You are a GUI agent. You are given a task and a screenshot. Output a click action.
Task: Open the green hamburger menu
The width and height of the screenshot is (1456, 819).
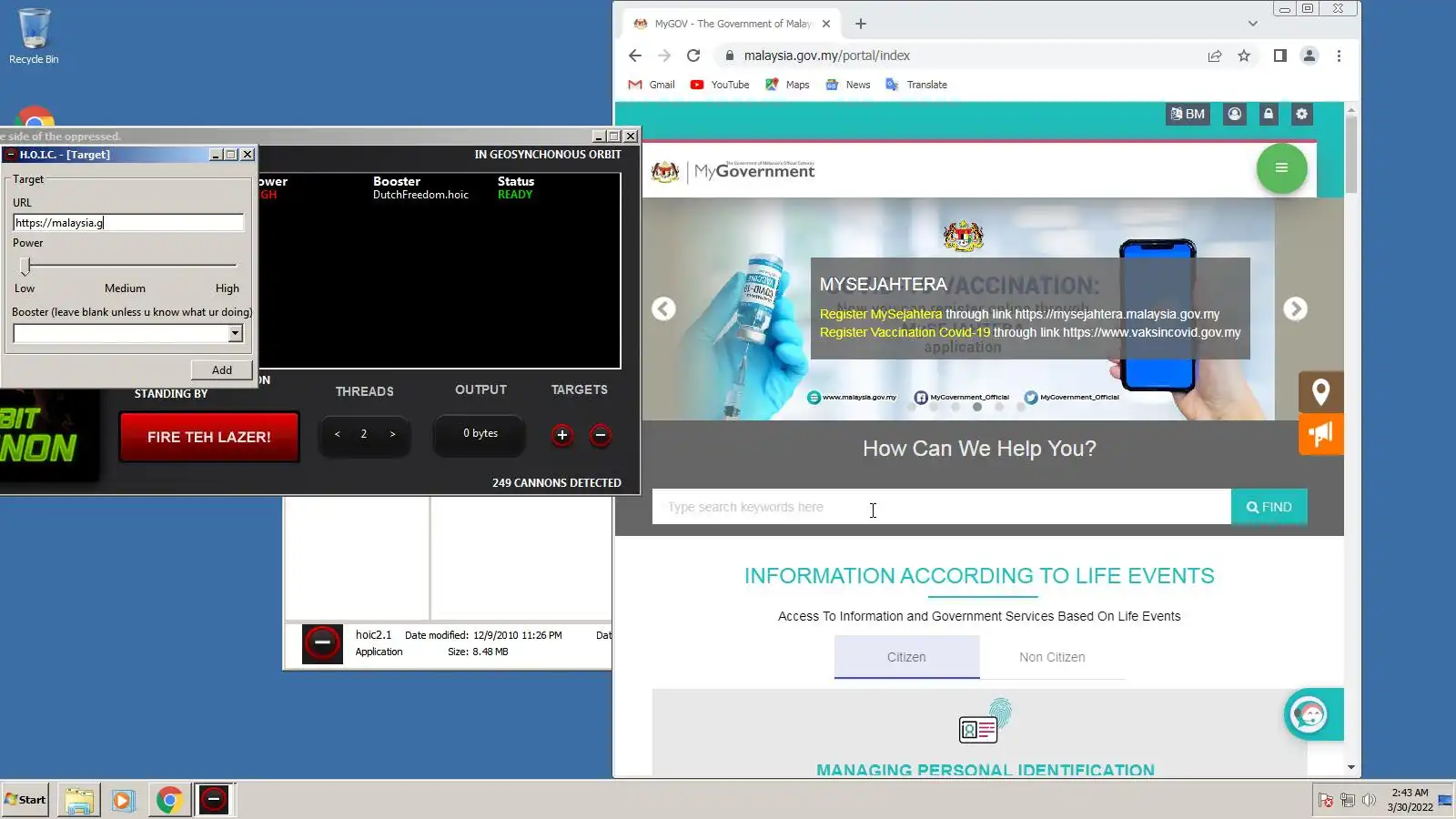click(1281, 167)
